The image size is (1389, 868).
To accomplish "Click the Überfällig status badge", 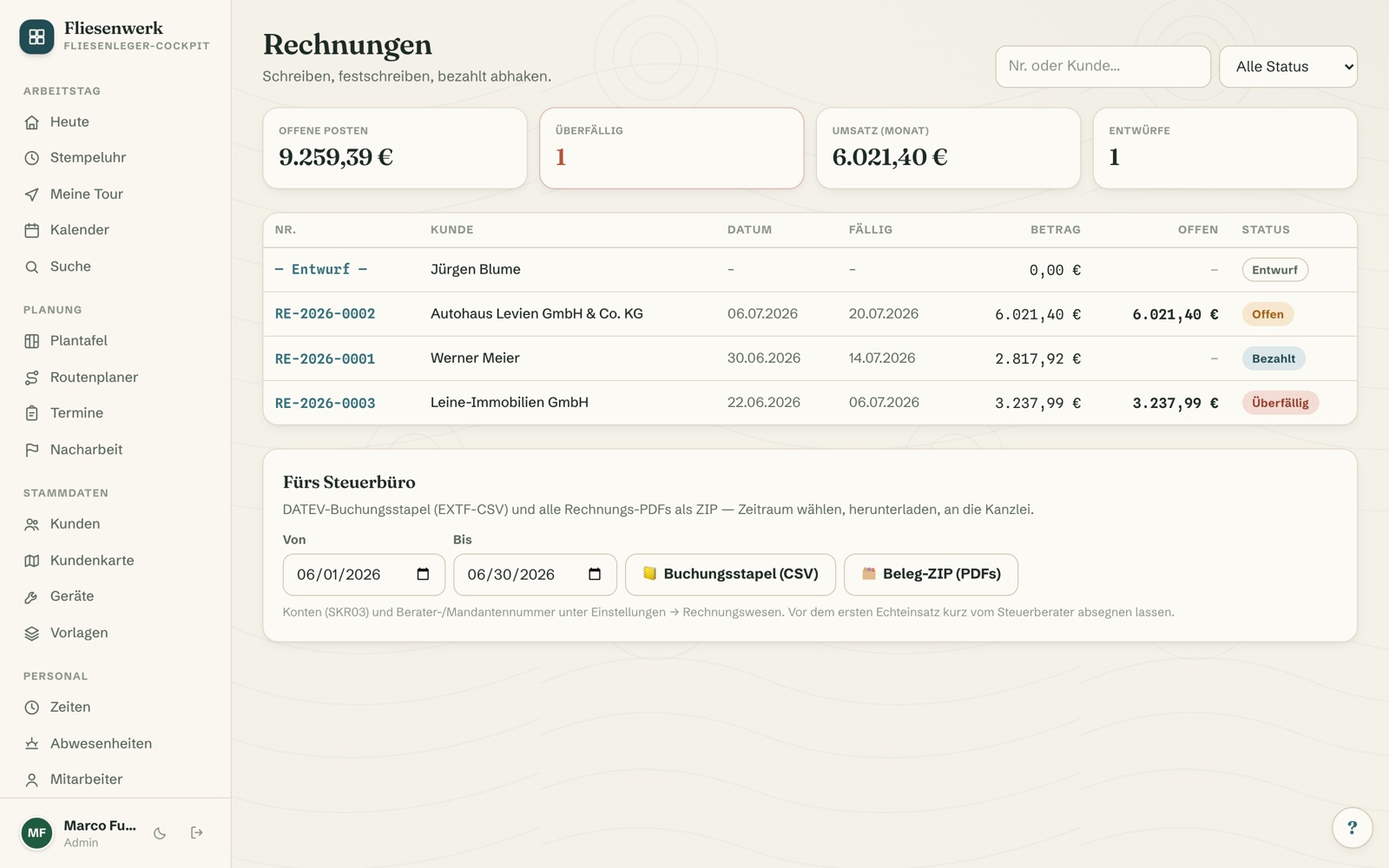I will [x=1280, y=403].
